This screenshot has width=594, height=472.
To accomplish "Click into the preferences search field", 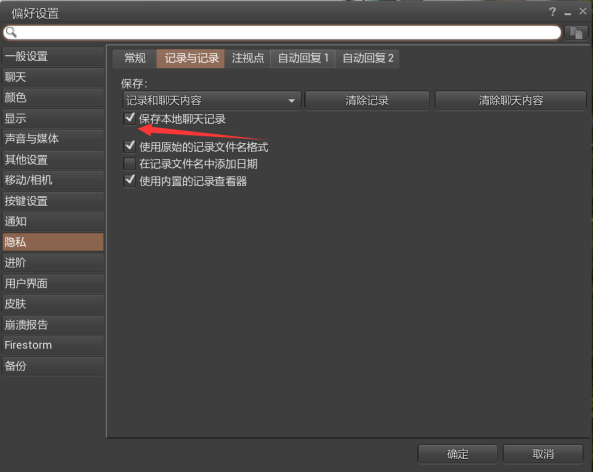I will click(282, 33).
